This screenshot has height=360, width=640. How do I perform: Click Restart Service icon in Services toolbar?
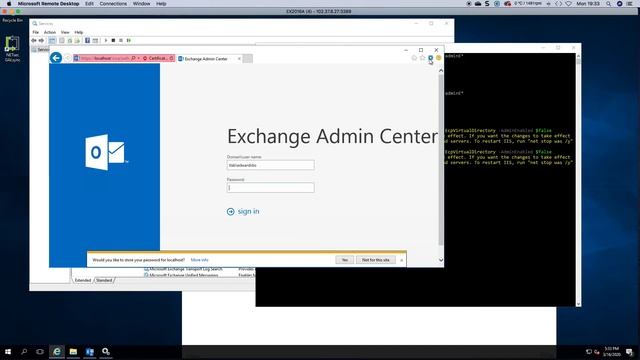tap(129, 40)
